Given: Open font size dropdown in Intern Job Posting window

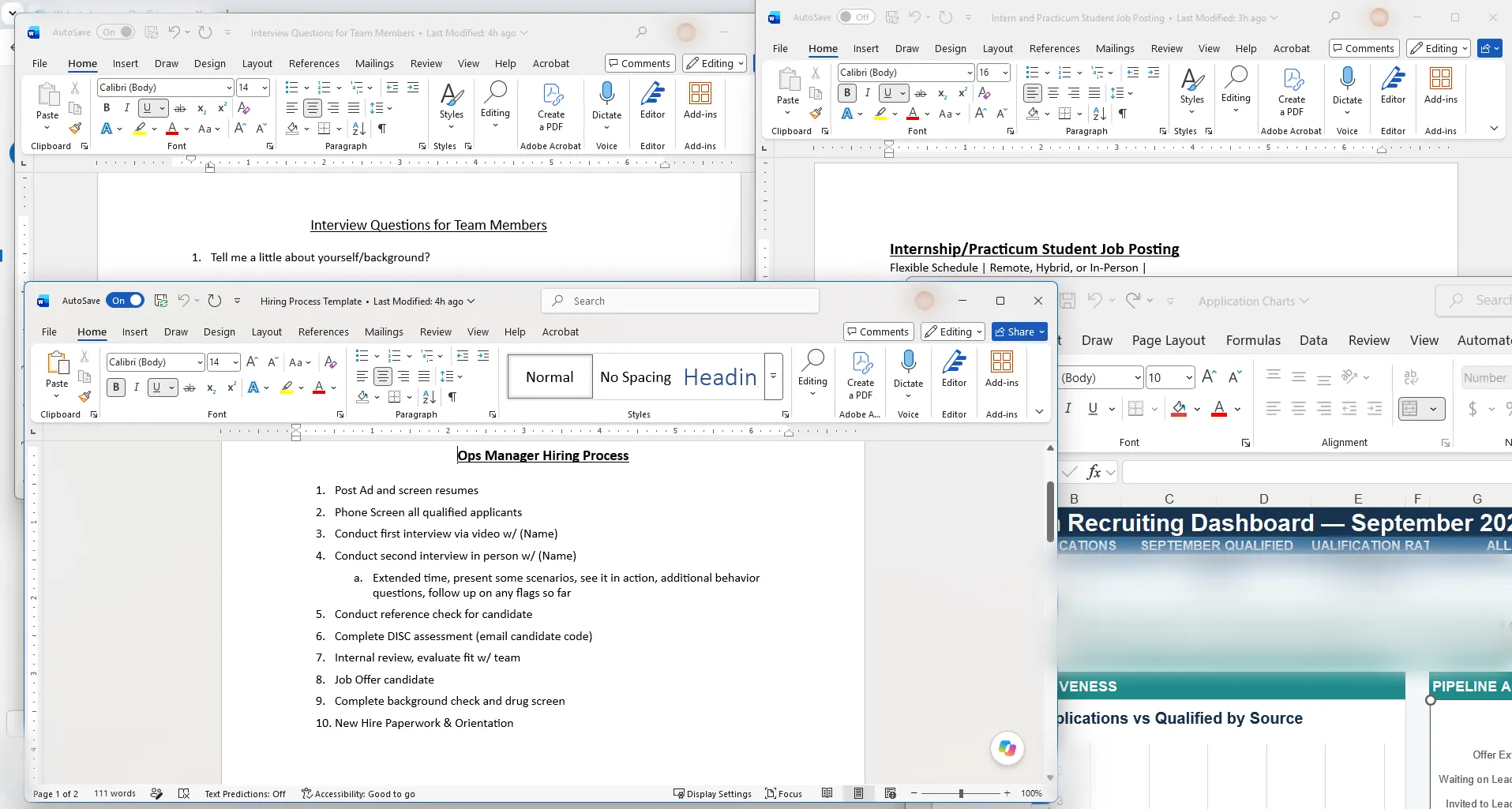Looking at the screenshot, I should [x=1004, y=72].
